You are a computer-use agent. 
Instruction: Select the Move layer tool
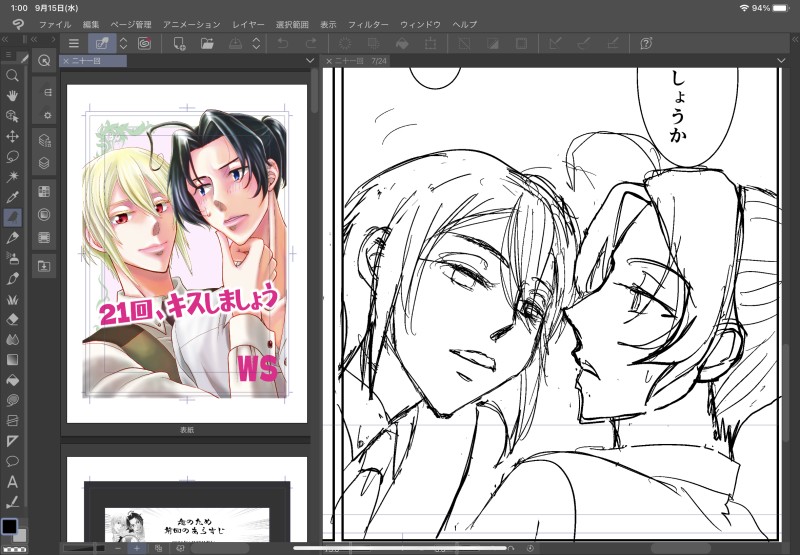click(12, 136)
